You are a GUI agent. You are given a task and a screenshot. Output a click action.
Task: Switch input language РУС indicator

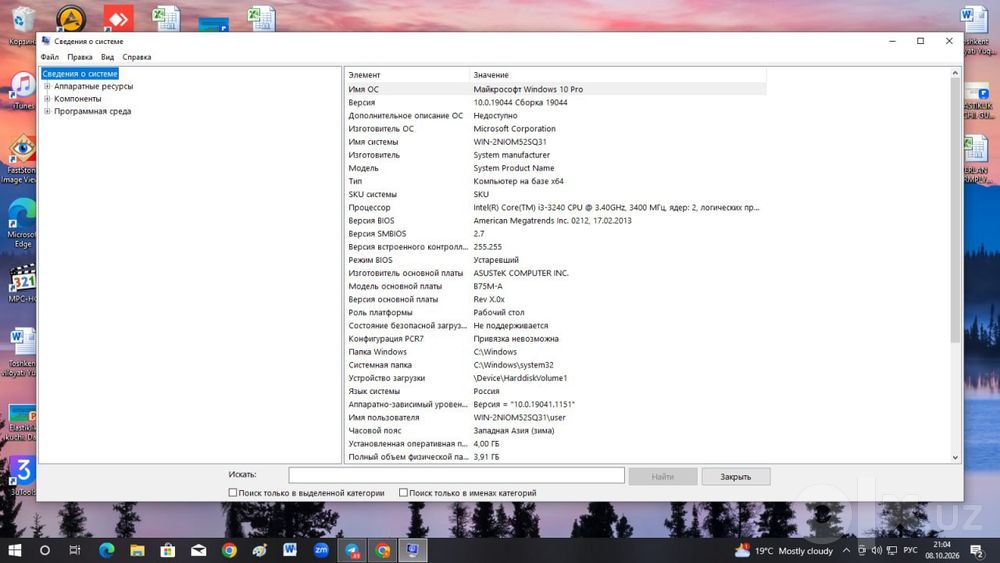911,550
